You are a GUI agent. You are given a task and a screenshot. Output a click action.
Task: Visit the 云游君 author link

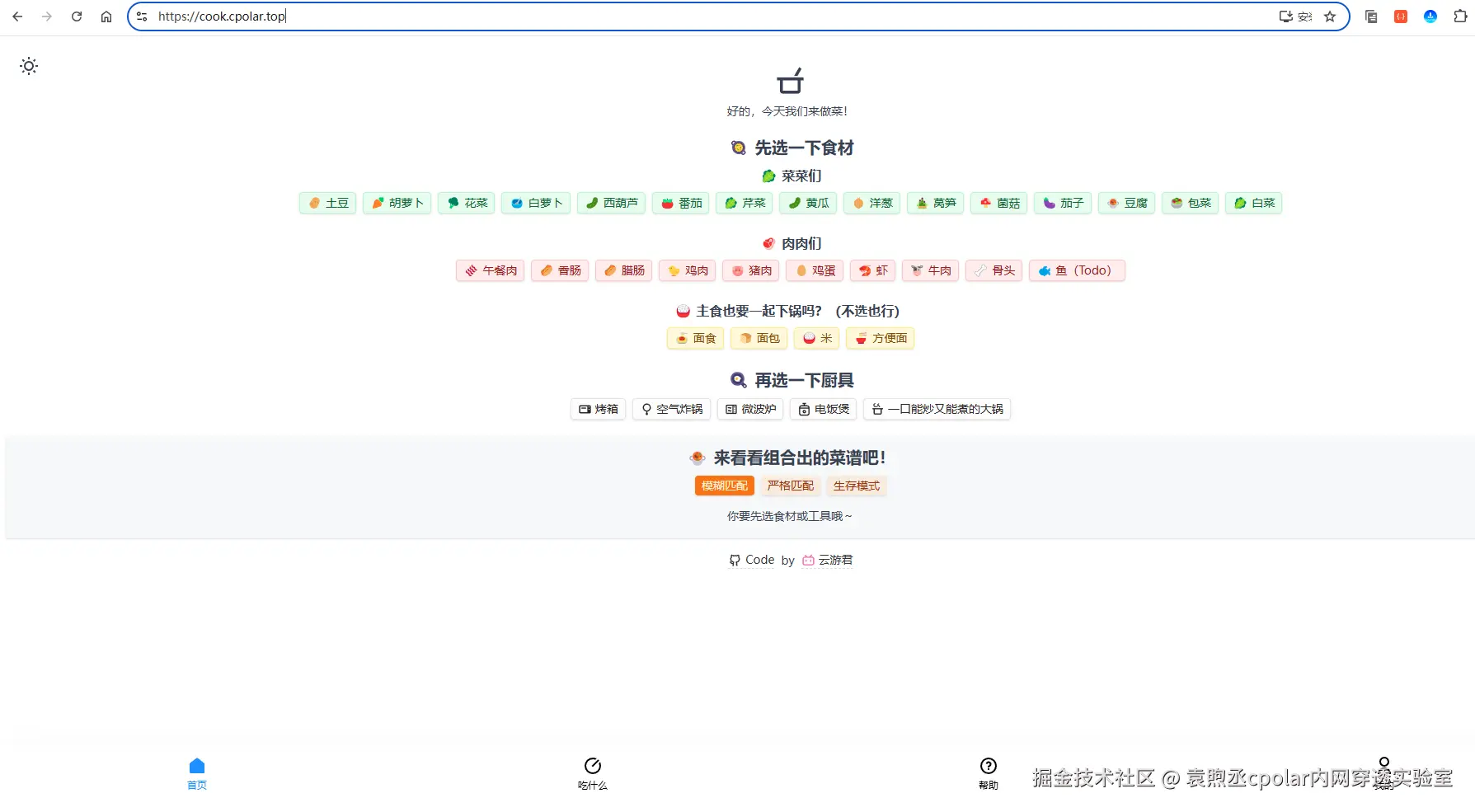pyautogui.click(x=828, y=560)
